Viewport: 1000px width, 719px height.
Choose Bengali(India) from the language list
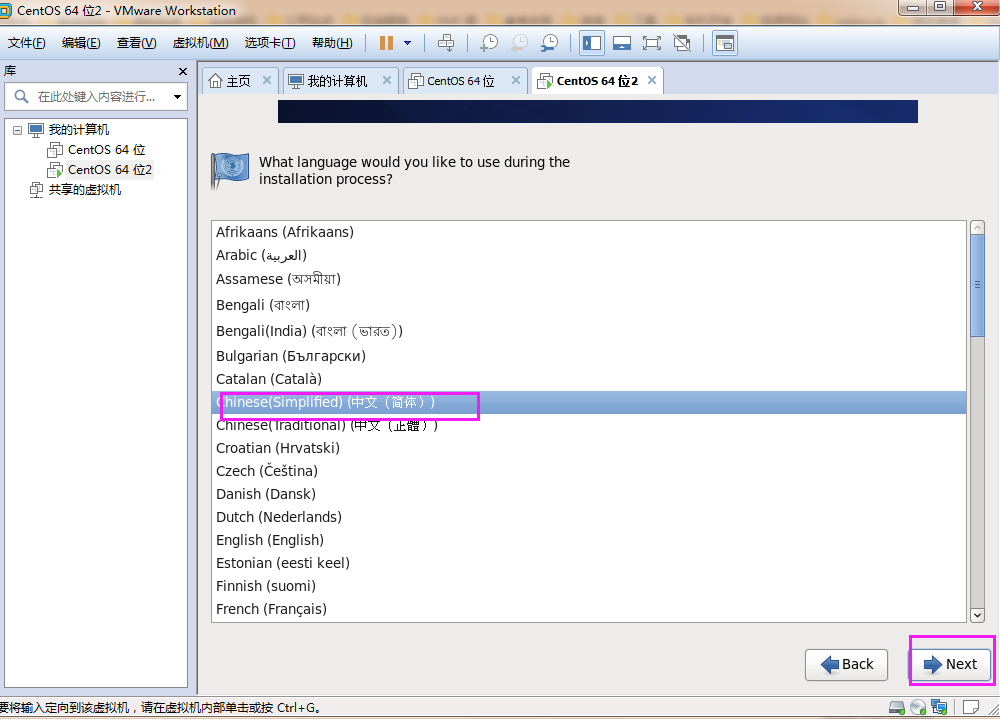tap(589, 331)
